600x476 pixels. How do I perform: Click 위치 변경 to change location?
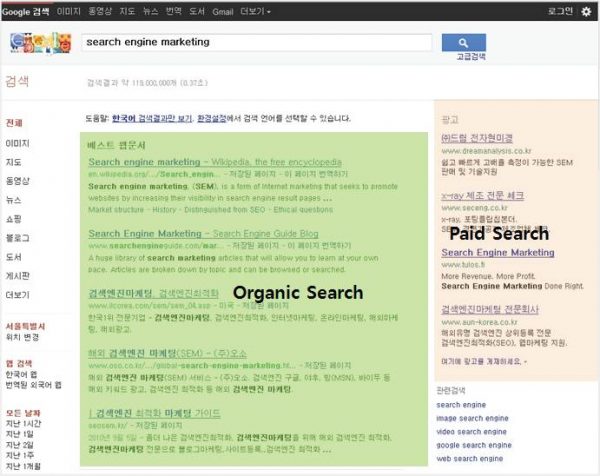pyautogui.click(x=22, y=337)
